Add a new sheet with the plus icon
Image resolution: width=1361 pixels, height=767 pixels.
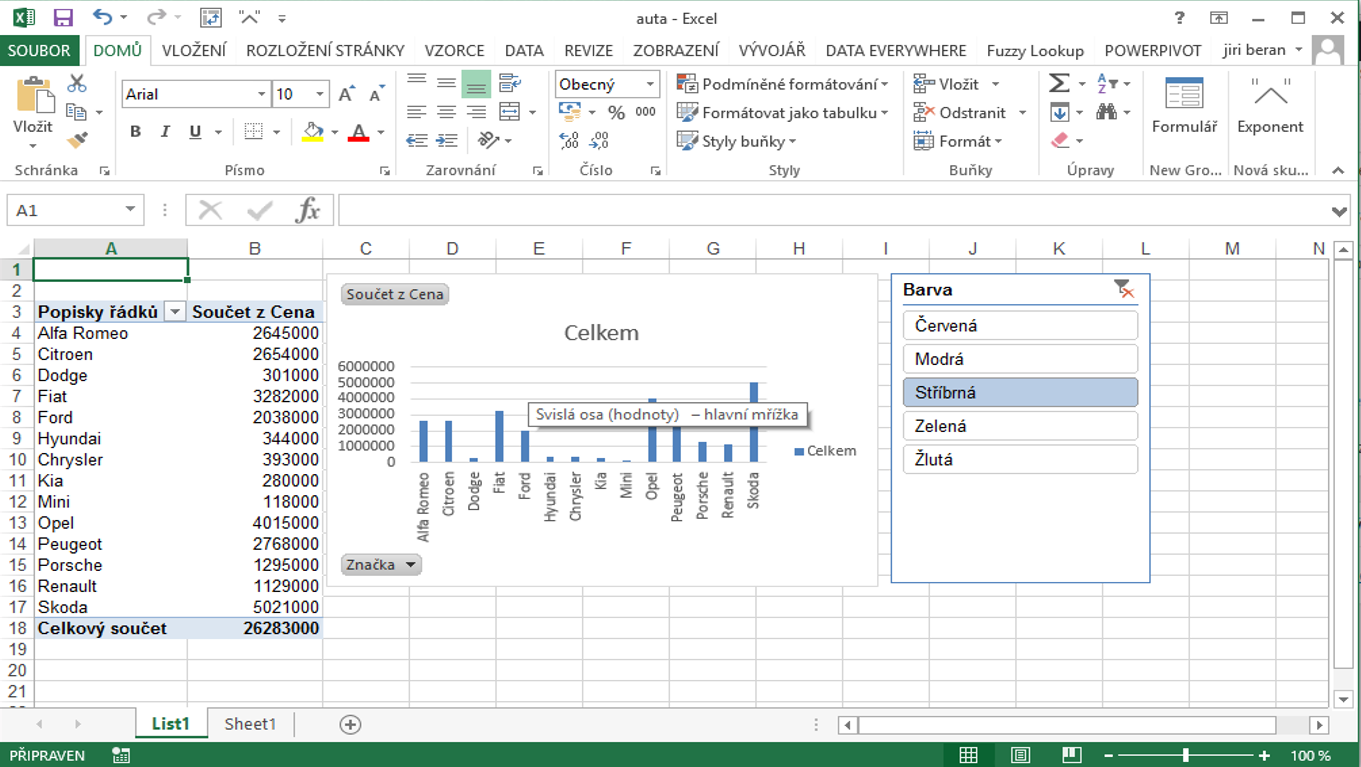[x=350, y=725]
